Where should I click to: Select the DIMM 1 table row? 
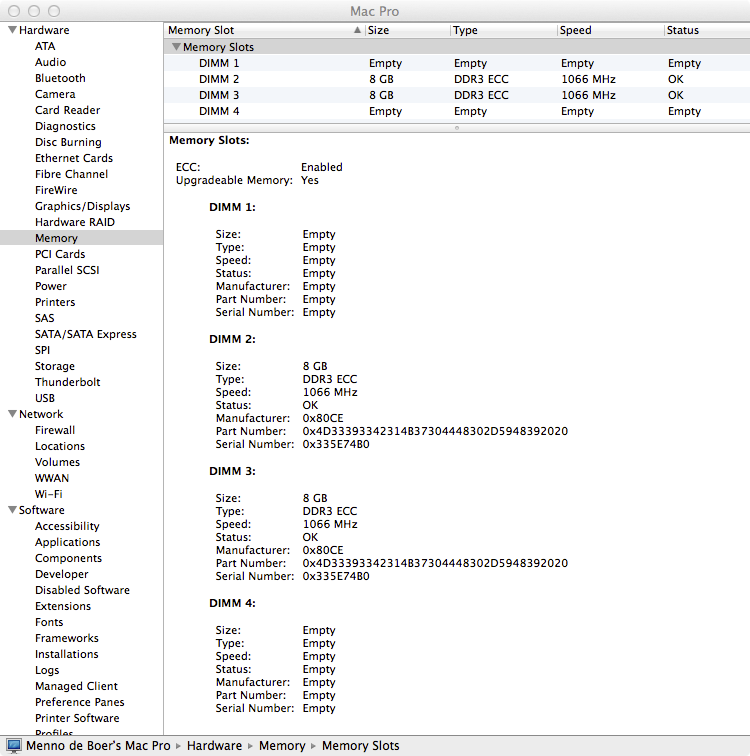click(457, 63)
